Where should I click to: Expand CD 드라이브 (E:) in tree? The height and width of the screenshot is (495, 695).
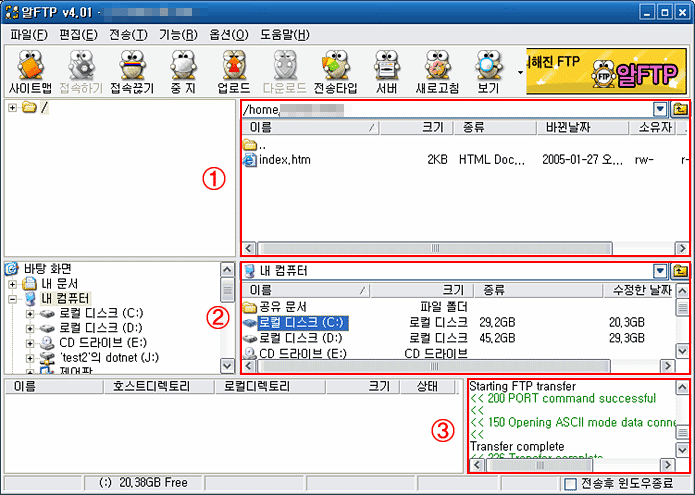coord(30,343)
